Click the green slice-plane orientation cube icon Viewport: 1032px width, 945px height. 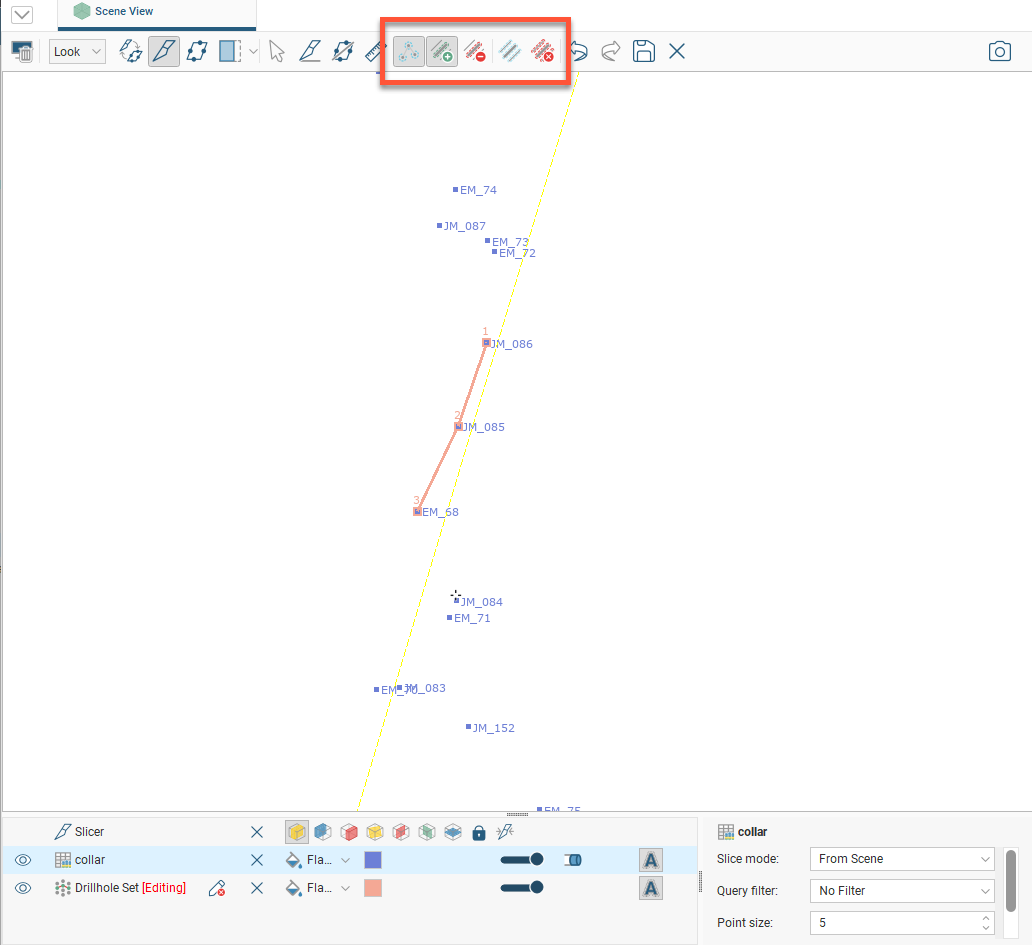(x=426, y=832)
